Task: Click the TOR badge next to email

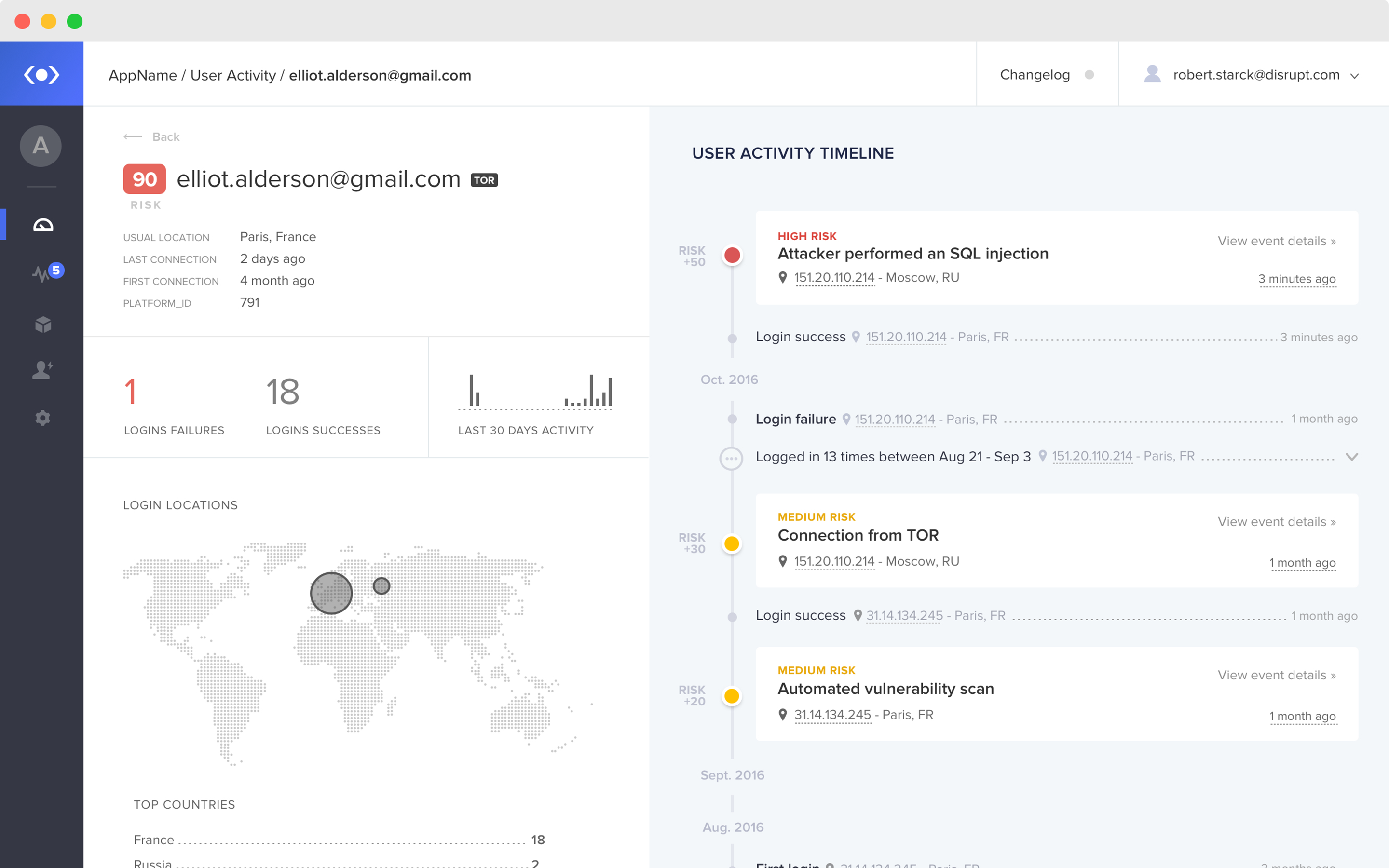Action: click(x=484, y=180)
